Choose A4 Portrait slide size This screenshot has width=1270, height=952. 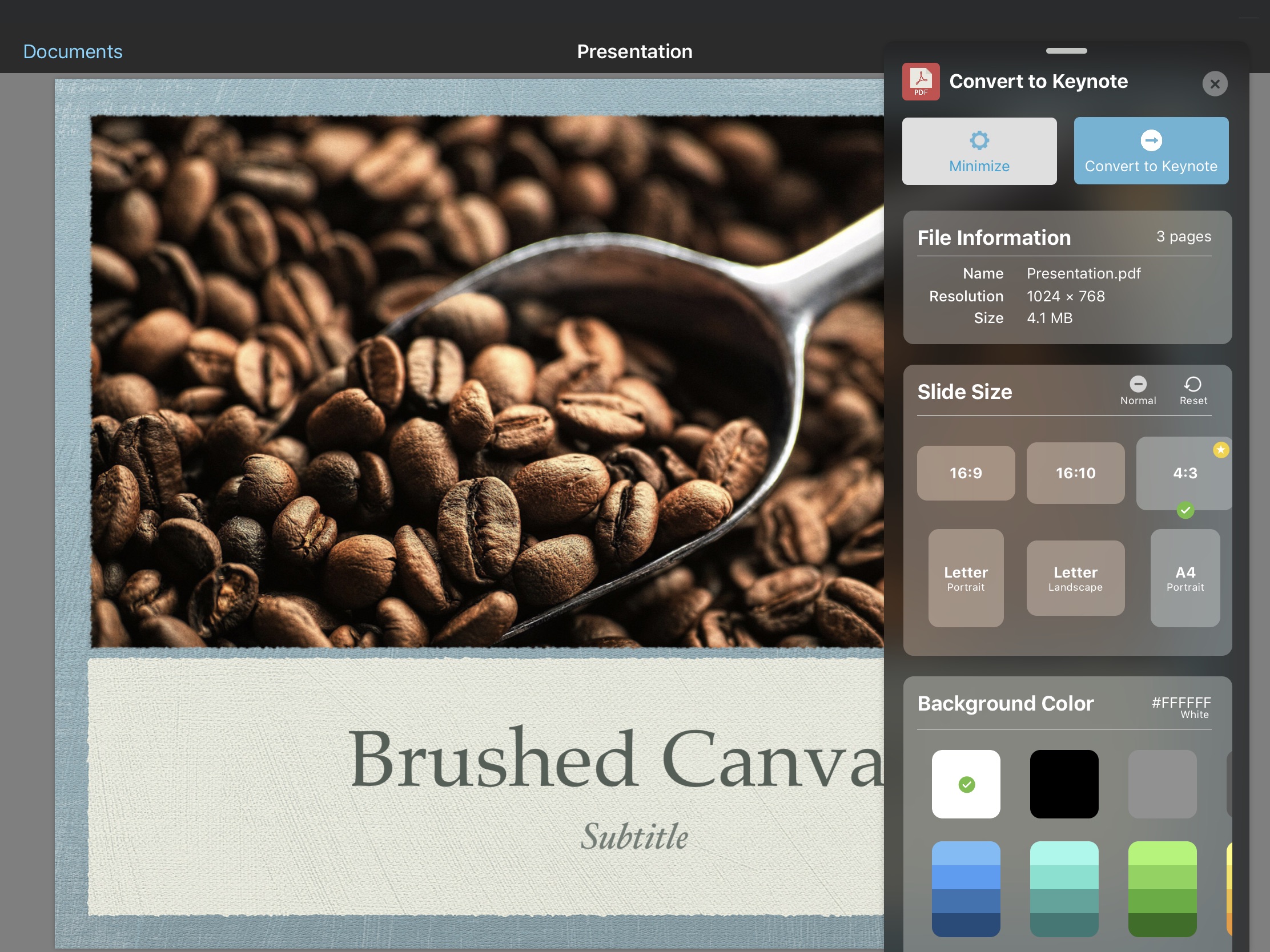pos(1184,578)
